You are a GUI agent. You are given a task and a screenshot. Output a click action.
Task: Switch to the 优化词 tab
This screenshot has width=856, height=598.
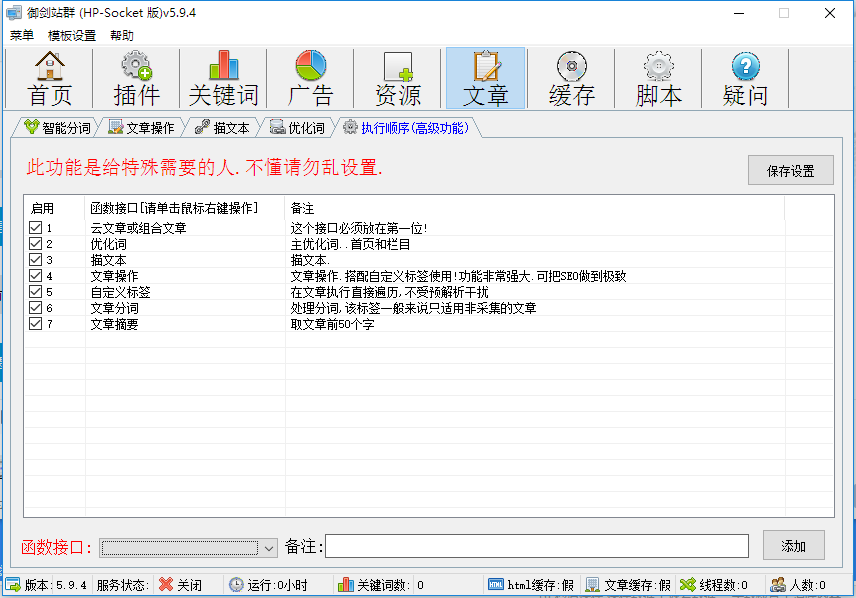[298, 128]
